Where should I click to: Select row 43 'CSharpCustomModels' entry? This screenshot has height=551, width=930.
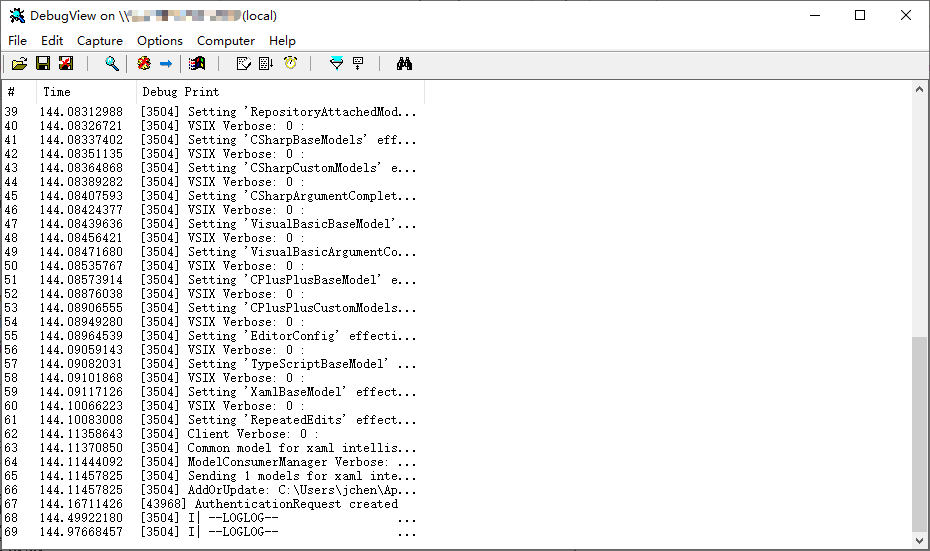tap(211, 168)
